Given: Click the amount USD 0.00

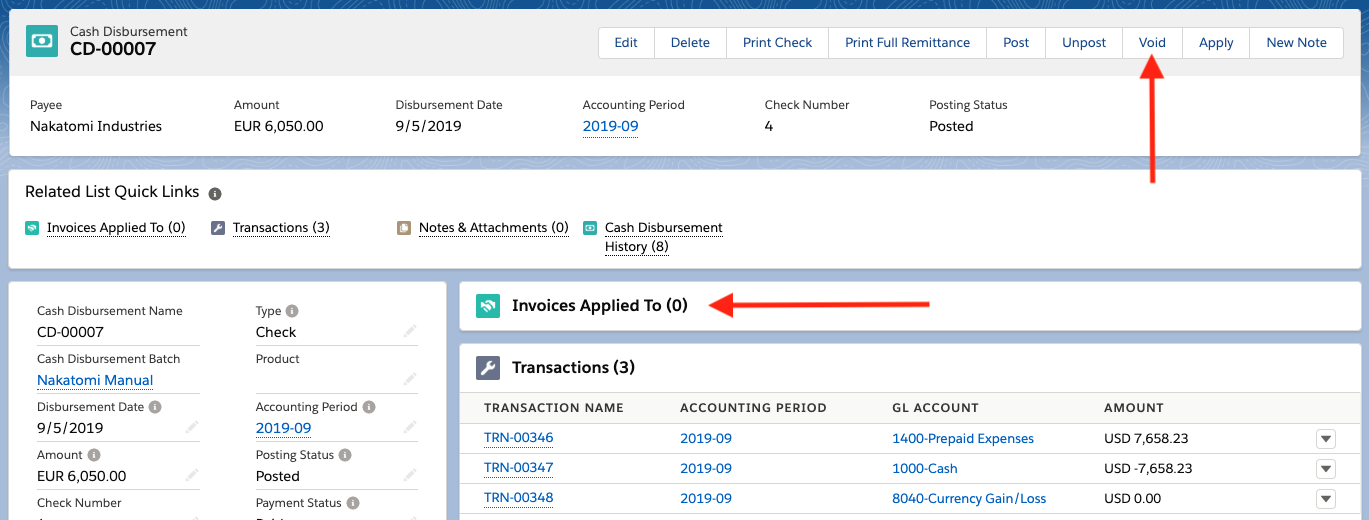Looking at the screenshot, I should point(1132,499).
